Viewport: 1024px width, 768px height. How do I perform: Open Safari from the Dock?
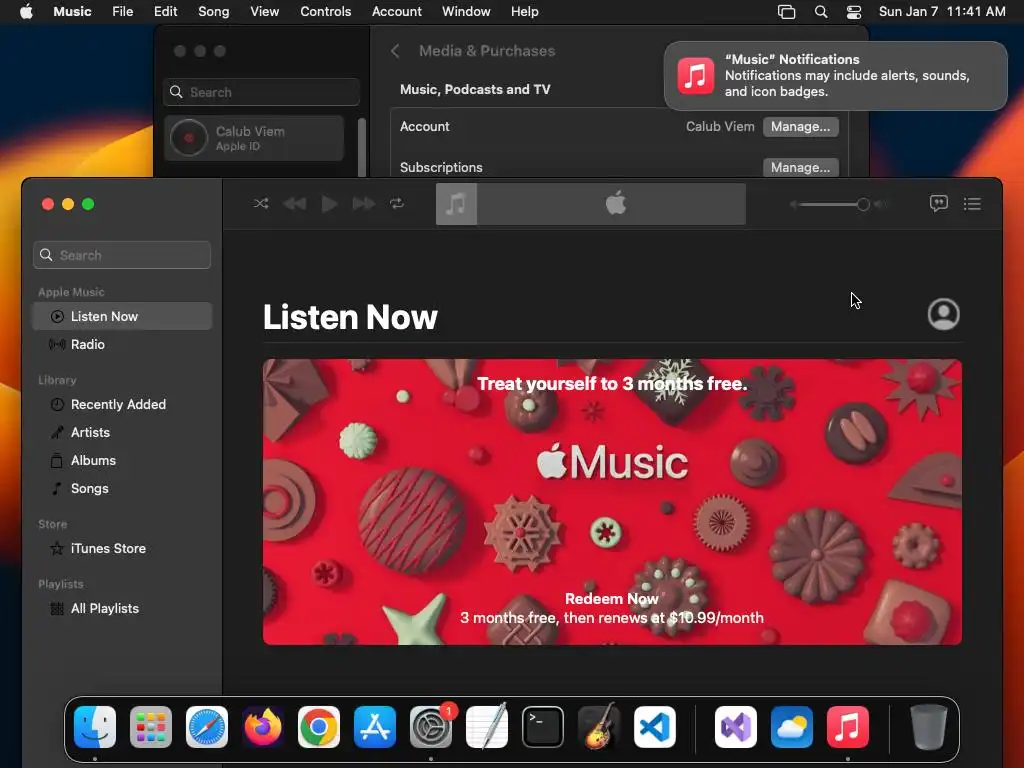pyautogui.click(x=207, y=727)
